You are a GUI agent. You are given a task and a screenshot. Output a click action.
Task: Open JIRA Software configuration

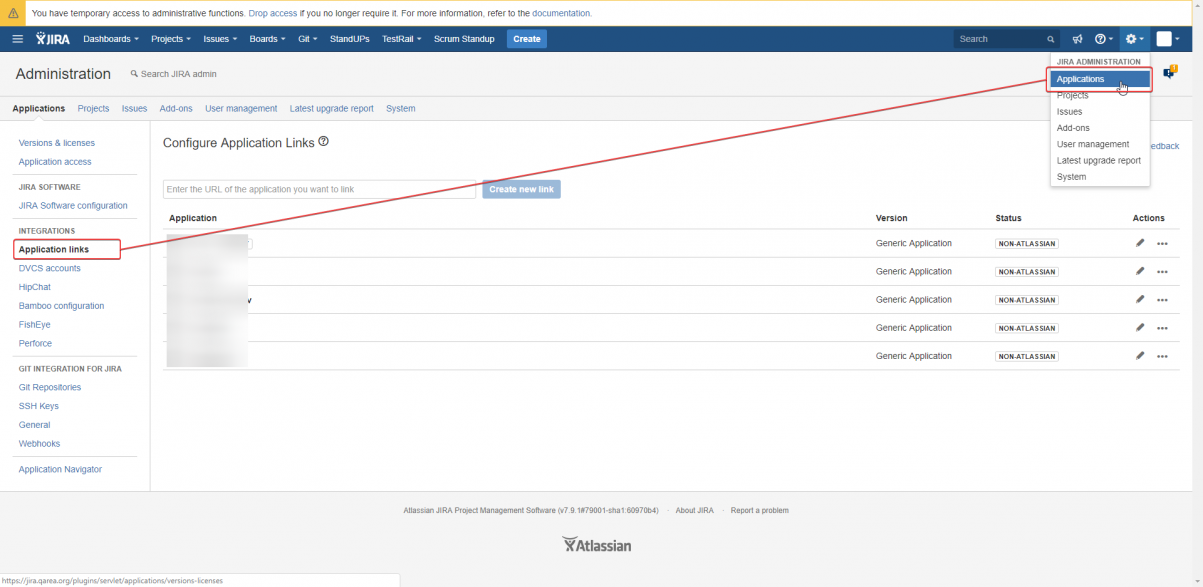click(73, 206)
